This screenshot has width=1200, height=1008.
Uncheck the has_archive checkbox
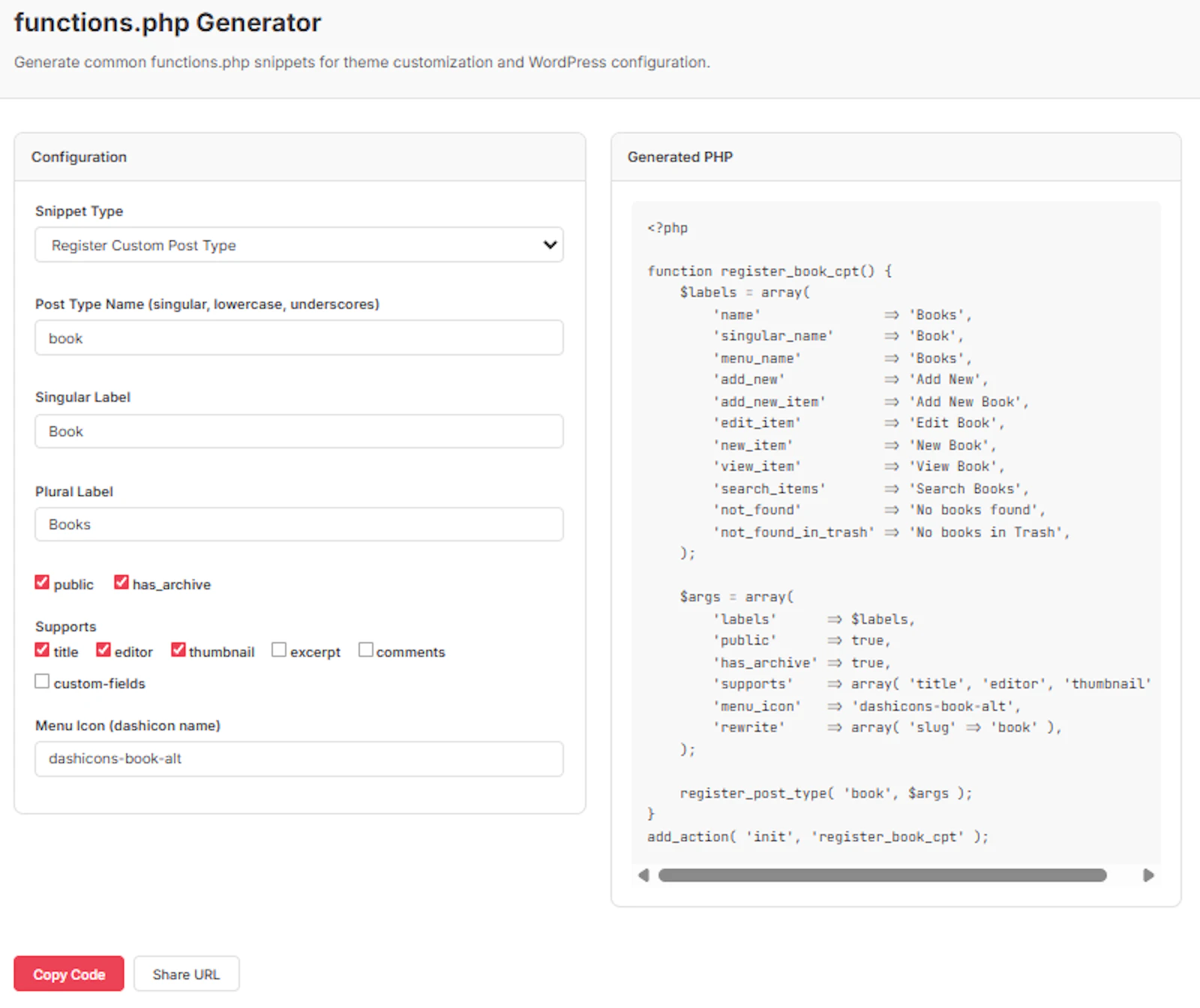(121, 583)
